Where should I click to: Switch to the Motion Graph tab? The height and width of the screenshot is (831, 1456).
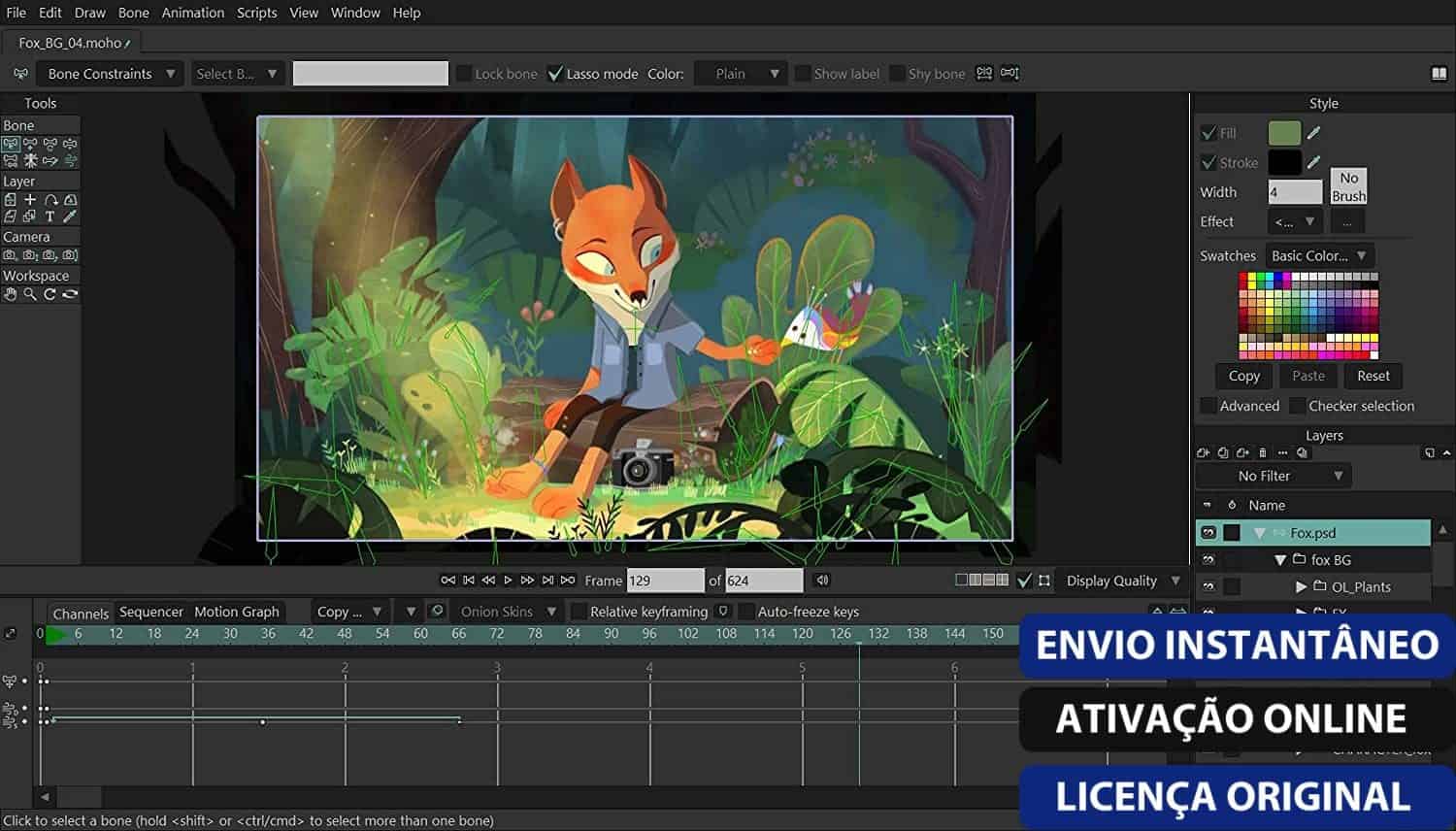tap(237, 612)
